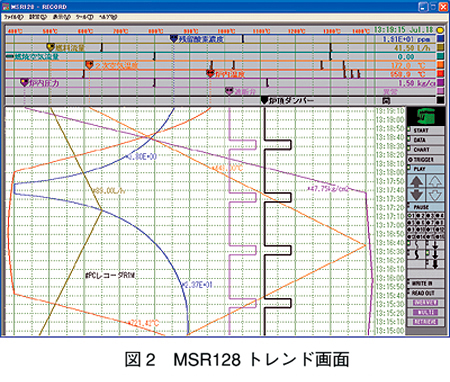Image resolution: width=450 pixels, height=382 pixels.
Task: Click the outlined down arrow button
Action: 435,195
